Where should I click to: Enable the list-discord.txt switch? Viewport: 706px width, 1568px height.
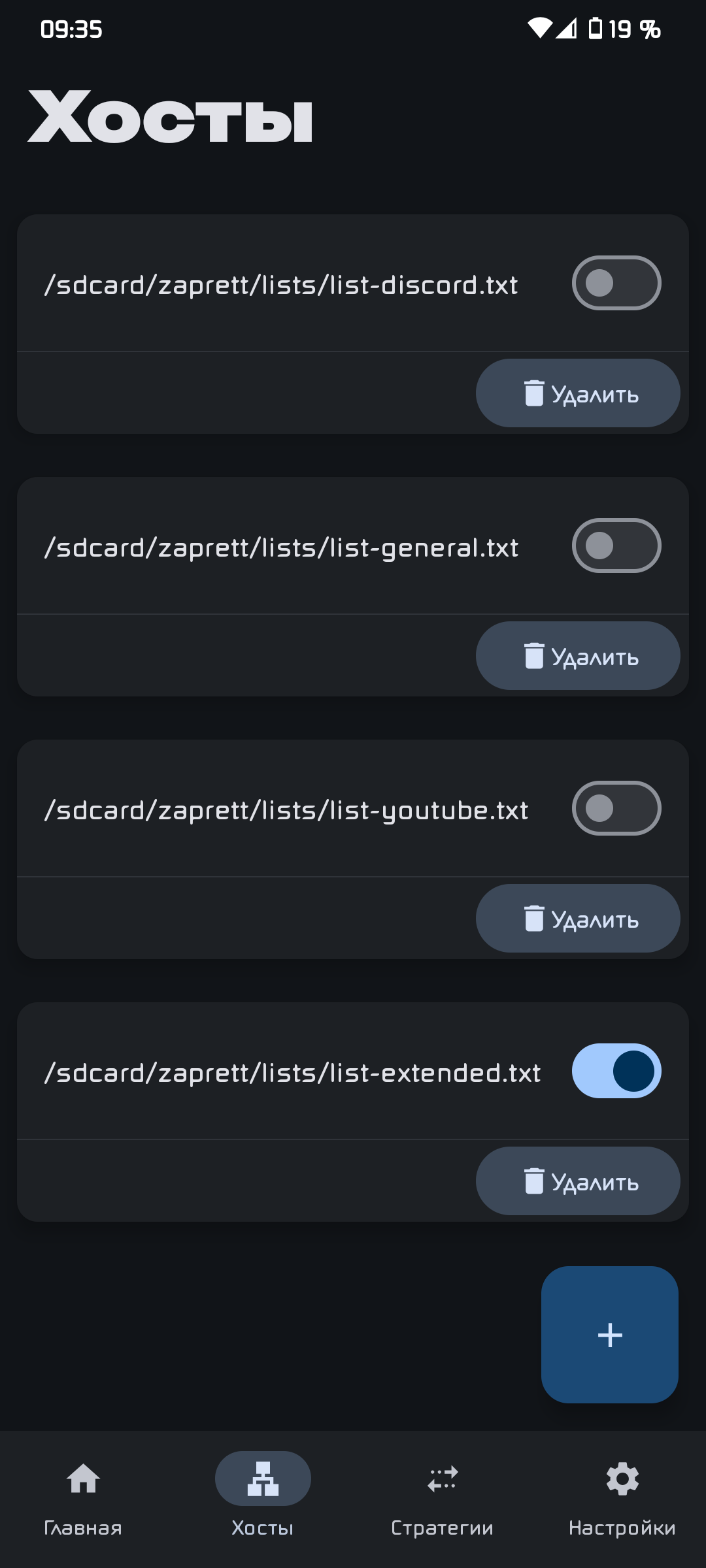coord(616,283)
